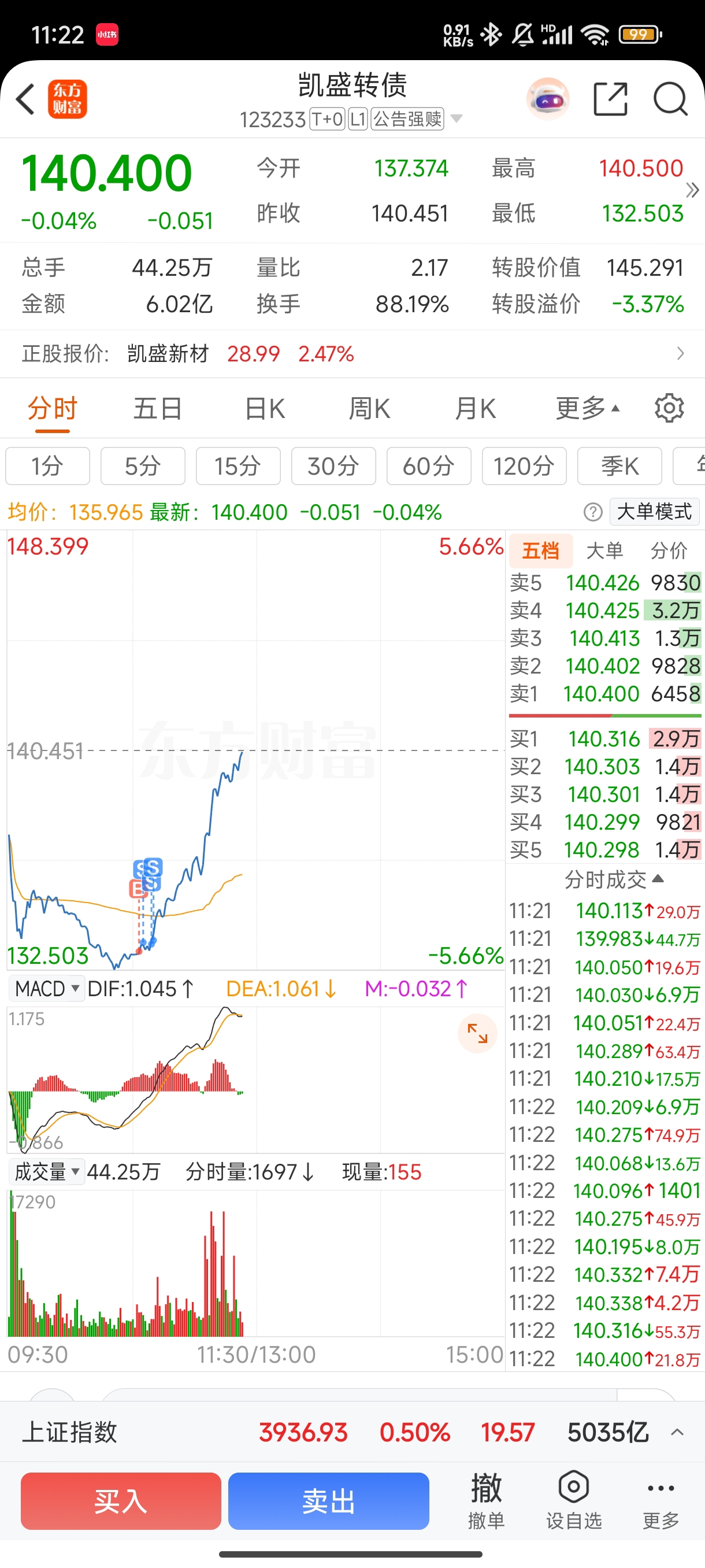Tap the trade 139.983 at 11:21
Screen dimensions: 705x1568
click(605, 938)
